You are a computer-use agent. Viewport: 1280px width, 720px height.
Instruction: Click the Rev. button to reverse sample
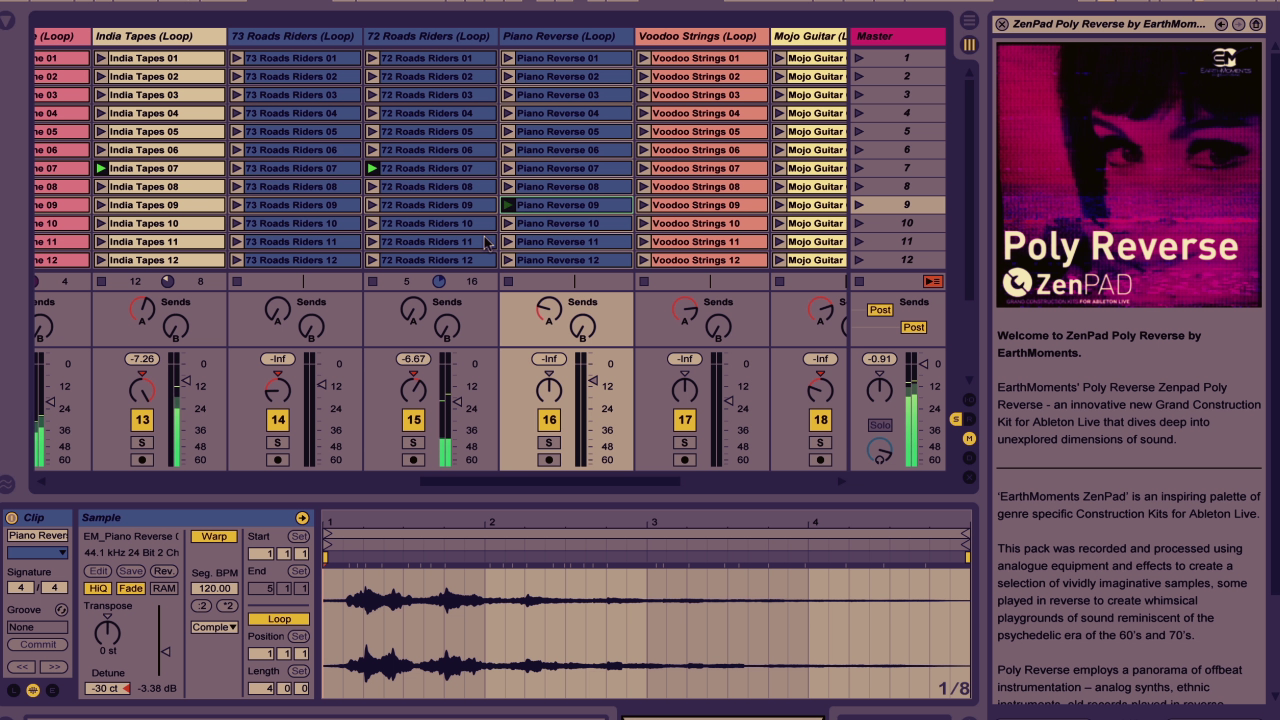(x=164, y=571)
